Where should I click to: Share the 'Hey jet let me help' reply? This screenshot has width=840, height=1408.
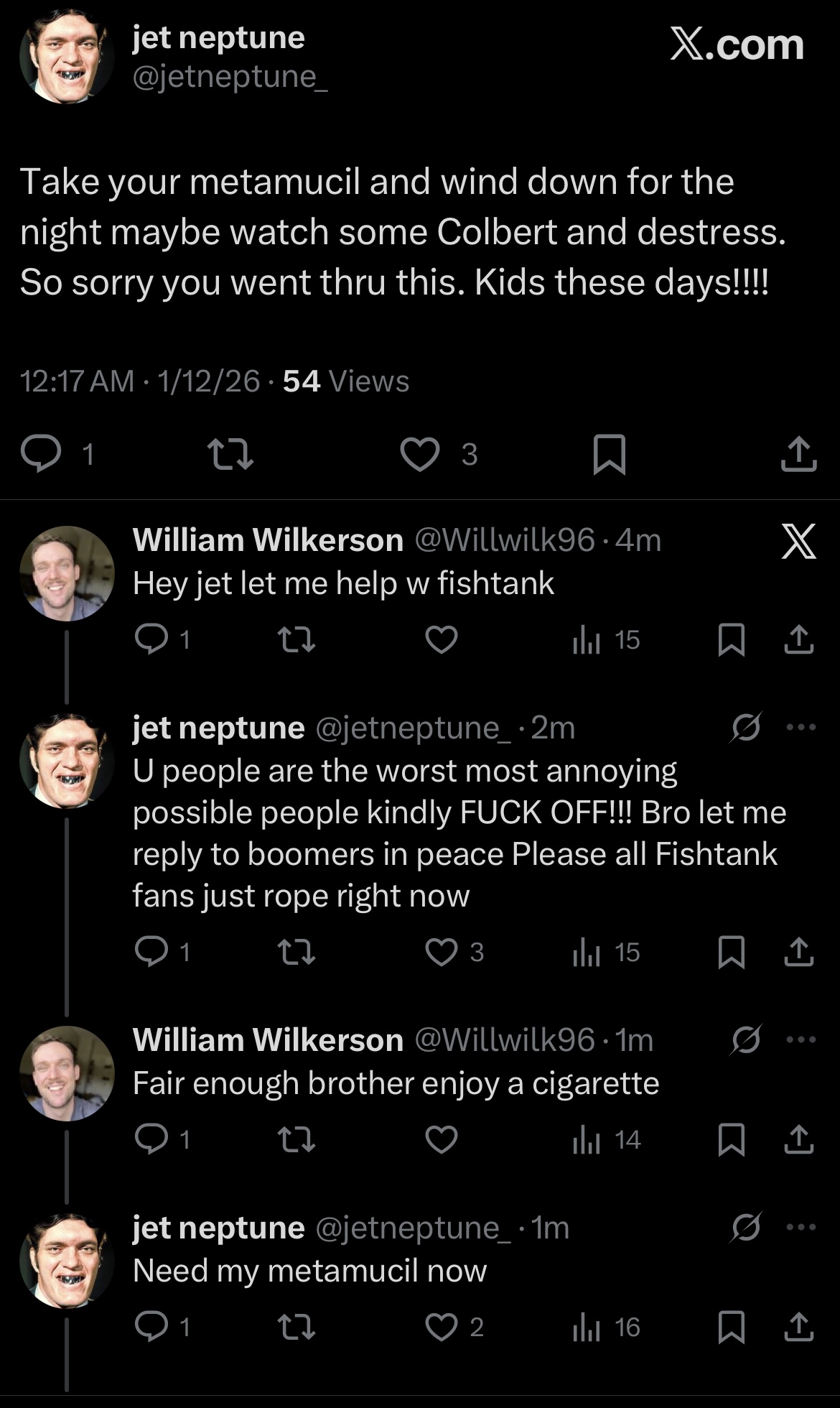tap(798, 639)
